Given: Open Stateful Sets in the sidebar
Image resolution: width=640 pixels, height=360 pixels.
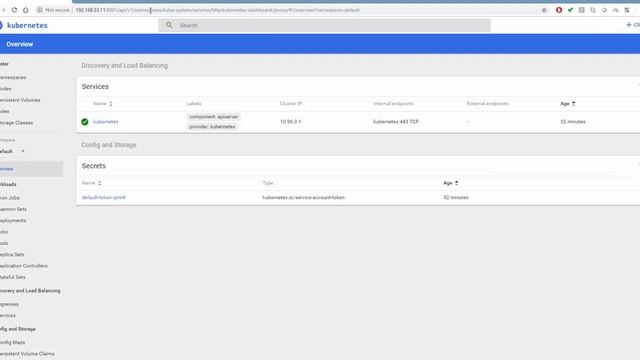Looking at the screenshot, I should click(13, 277).
